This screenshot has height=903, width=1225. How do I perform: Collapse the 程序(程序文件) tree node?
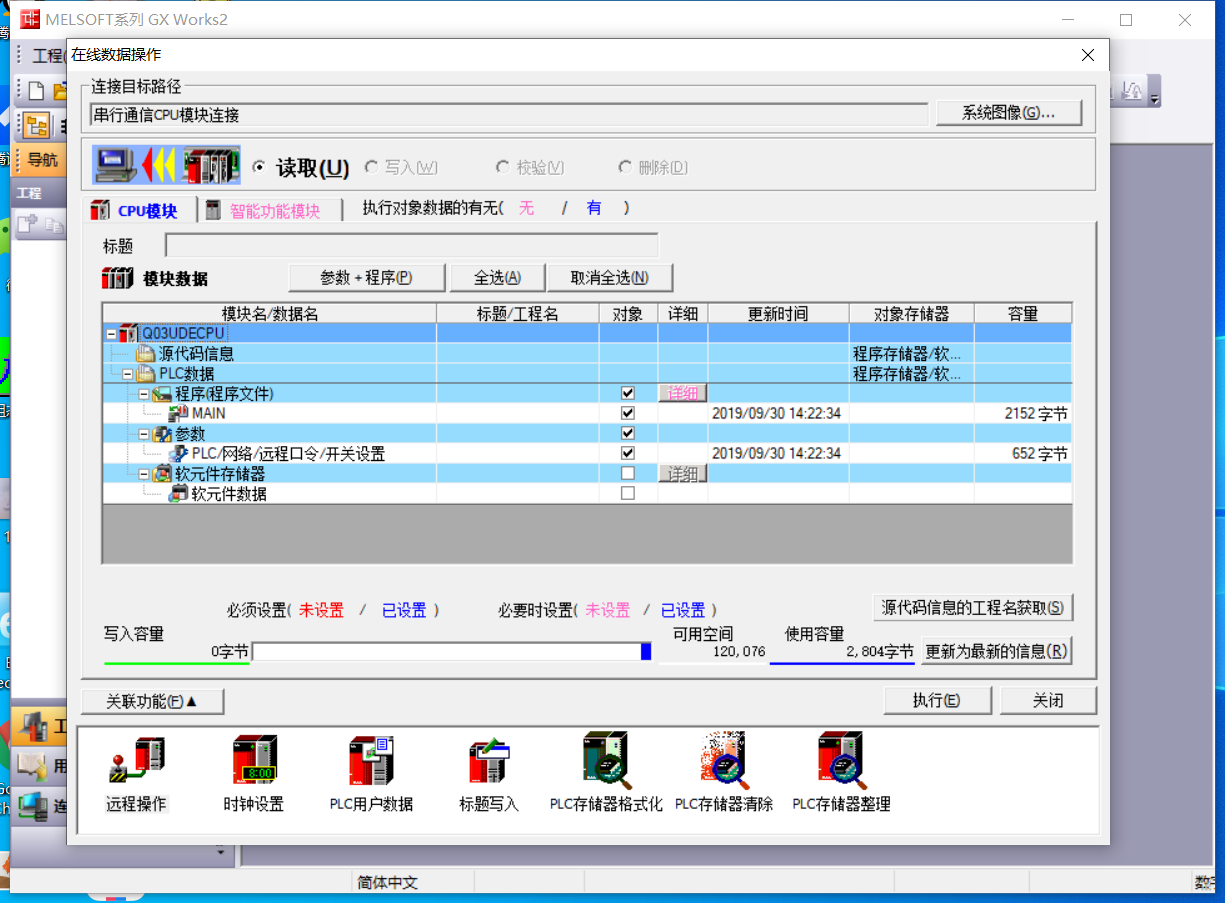tap(143, 393)
